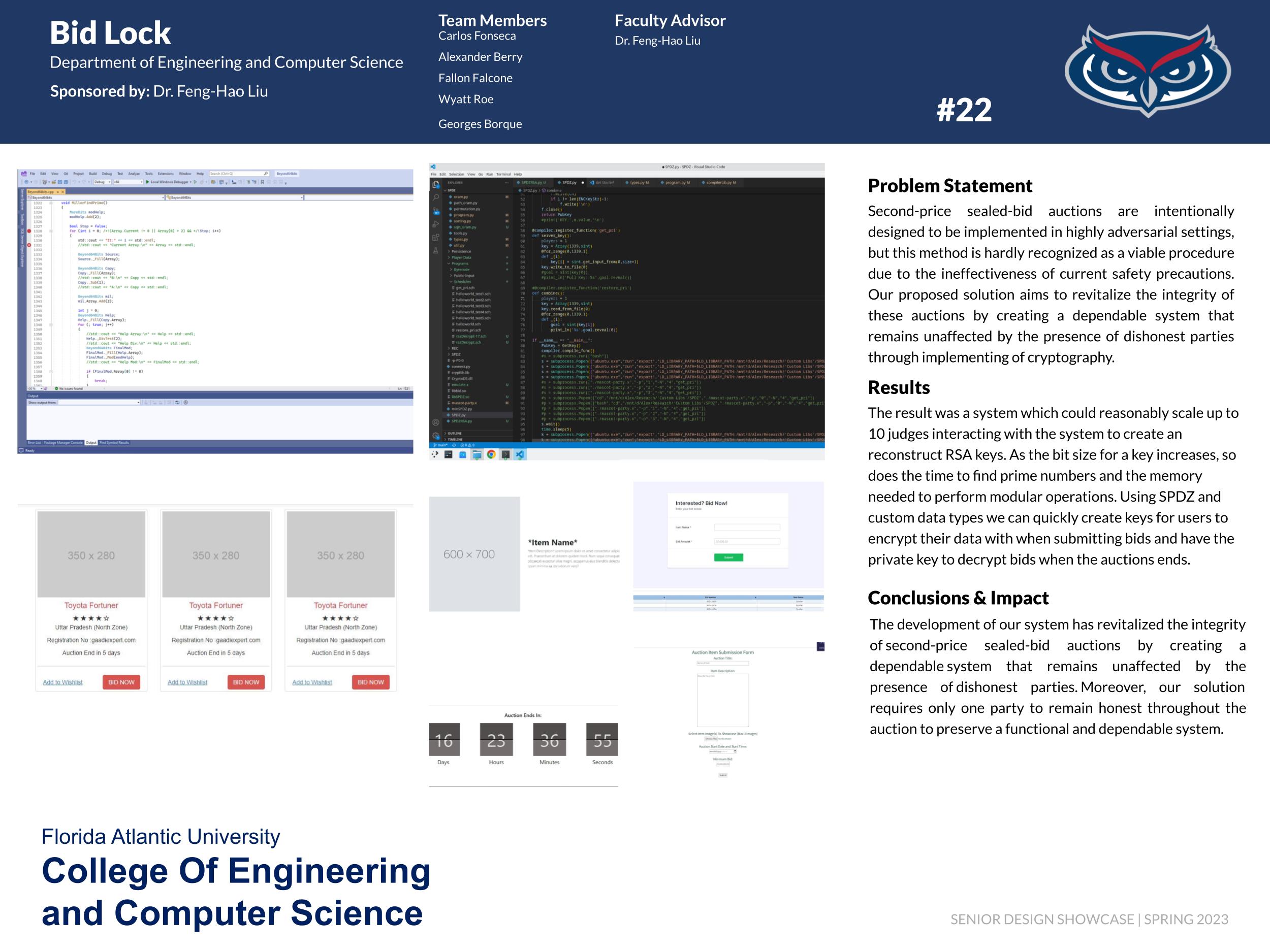Open the Show output from dropdown
This screenshot has height=952, width=1270.
pos(99,402)
